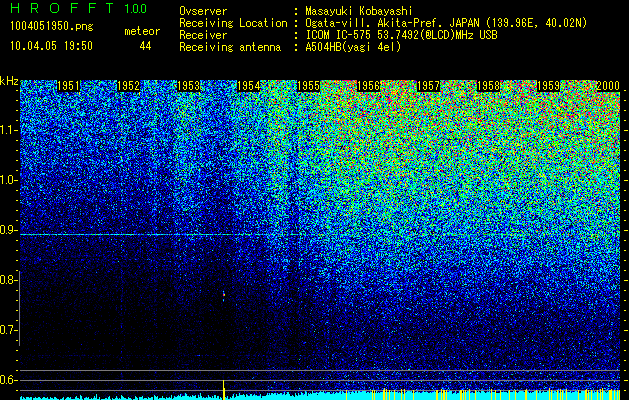Viewport: 629px width, 400px height.
Task: Click the 1.0 kHz axis label
Action: [x=8, y=181]
